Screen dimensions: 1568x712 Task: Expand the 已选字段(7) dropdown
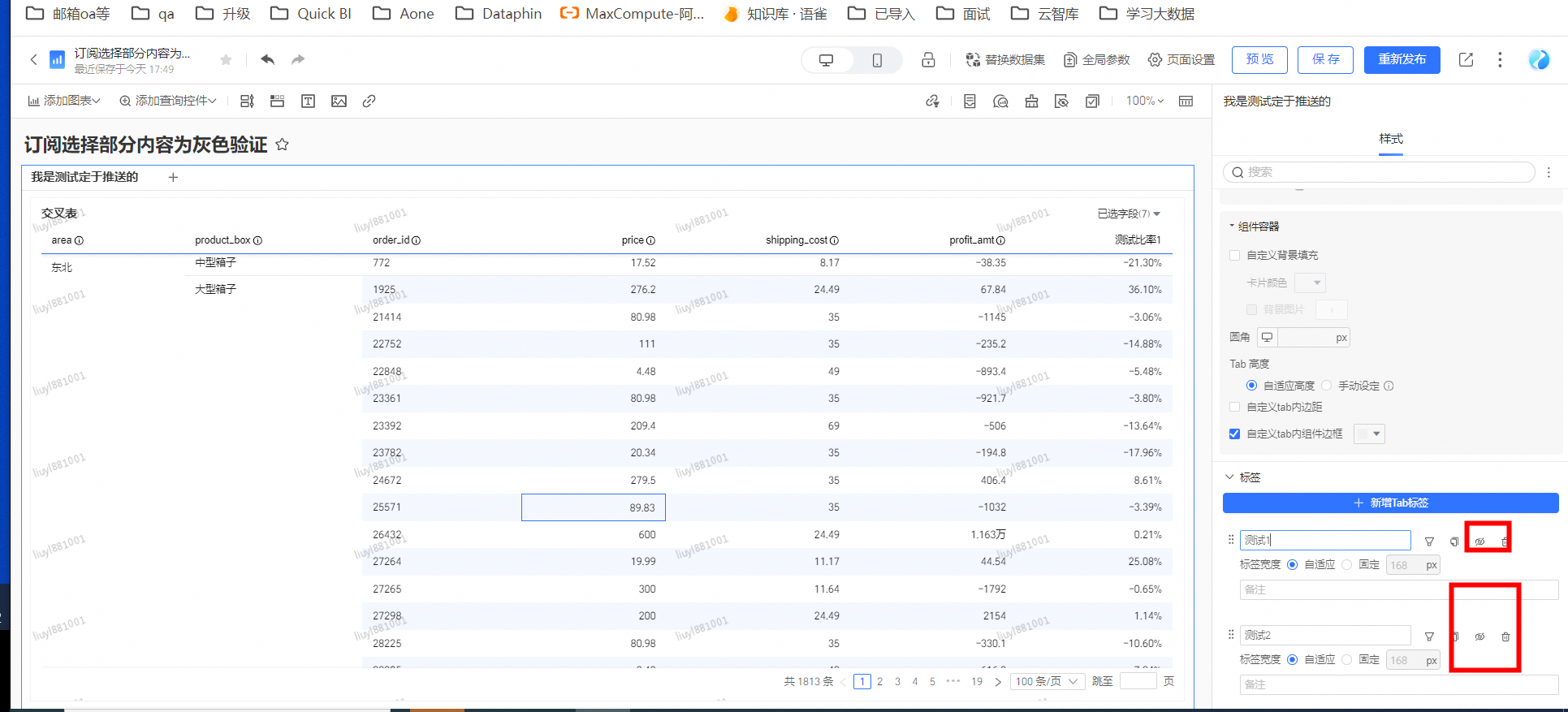tap(1129, 214)
